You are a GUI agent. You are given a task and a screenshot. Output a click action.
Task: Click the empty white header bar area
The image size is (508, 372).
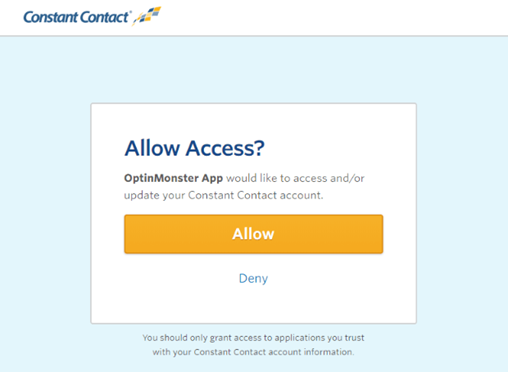click(333, 17)
